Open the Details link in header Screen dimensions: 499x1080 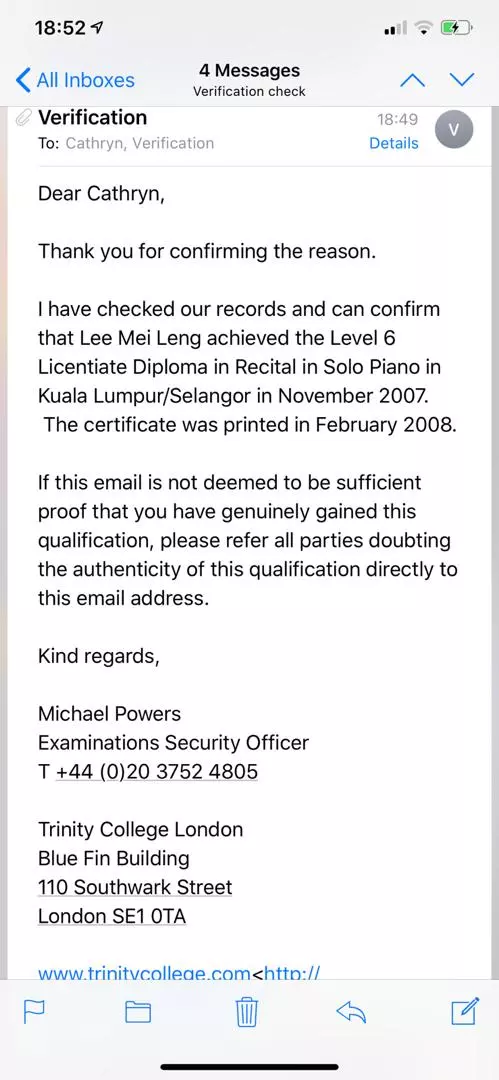394,143
